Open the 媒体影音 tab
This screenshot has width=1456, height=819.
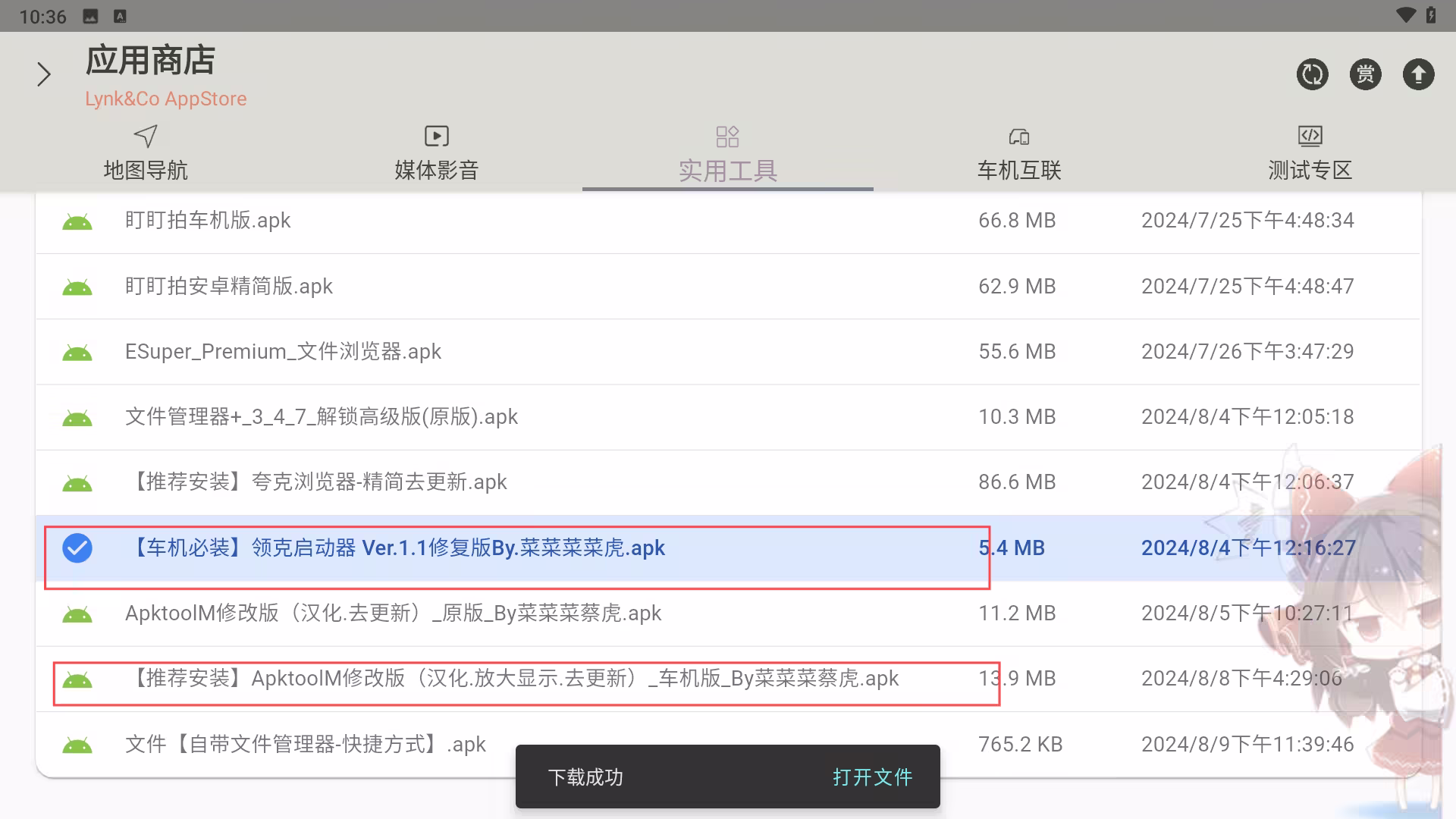click(x=436, y=154)
